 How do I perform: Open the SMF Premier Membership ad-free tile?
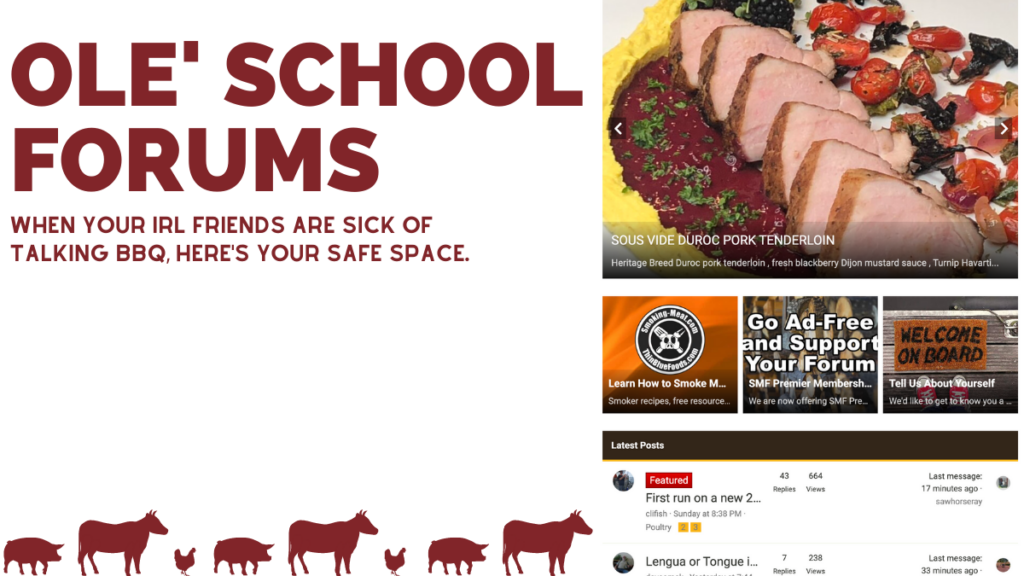810,355
